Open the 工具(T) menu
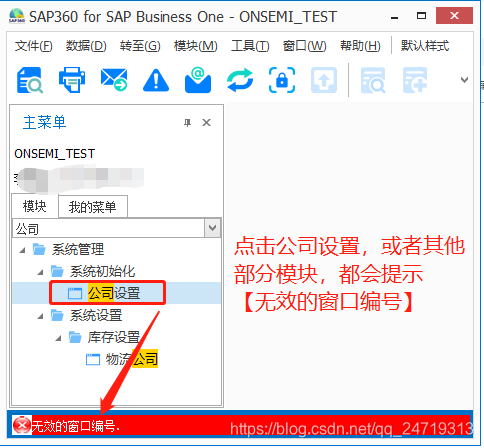 250,46
